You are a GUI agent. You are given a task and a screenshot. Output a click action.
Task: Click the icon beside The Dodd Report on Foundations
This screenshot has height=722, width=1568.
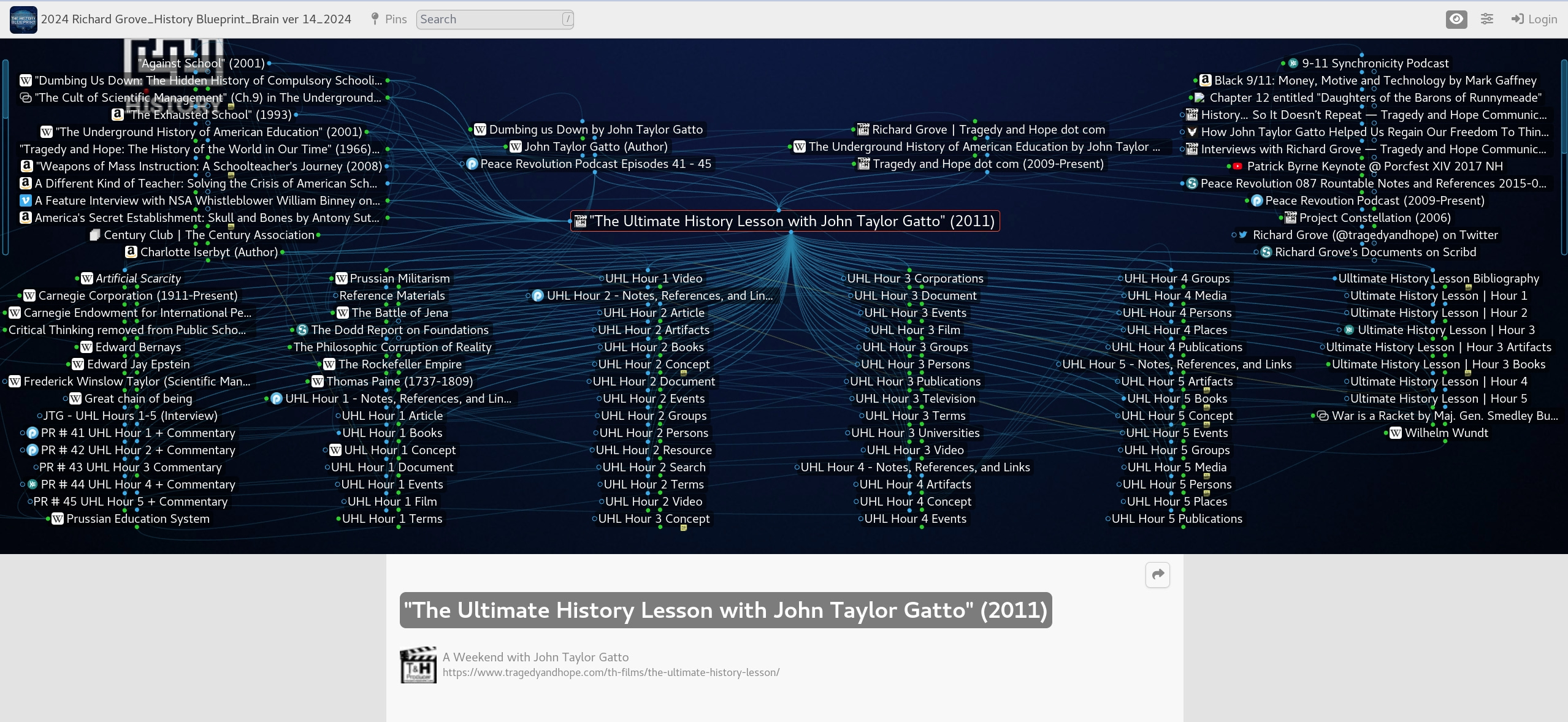click(302, 330)
